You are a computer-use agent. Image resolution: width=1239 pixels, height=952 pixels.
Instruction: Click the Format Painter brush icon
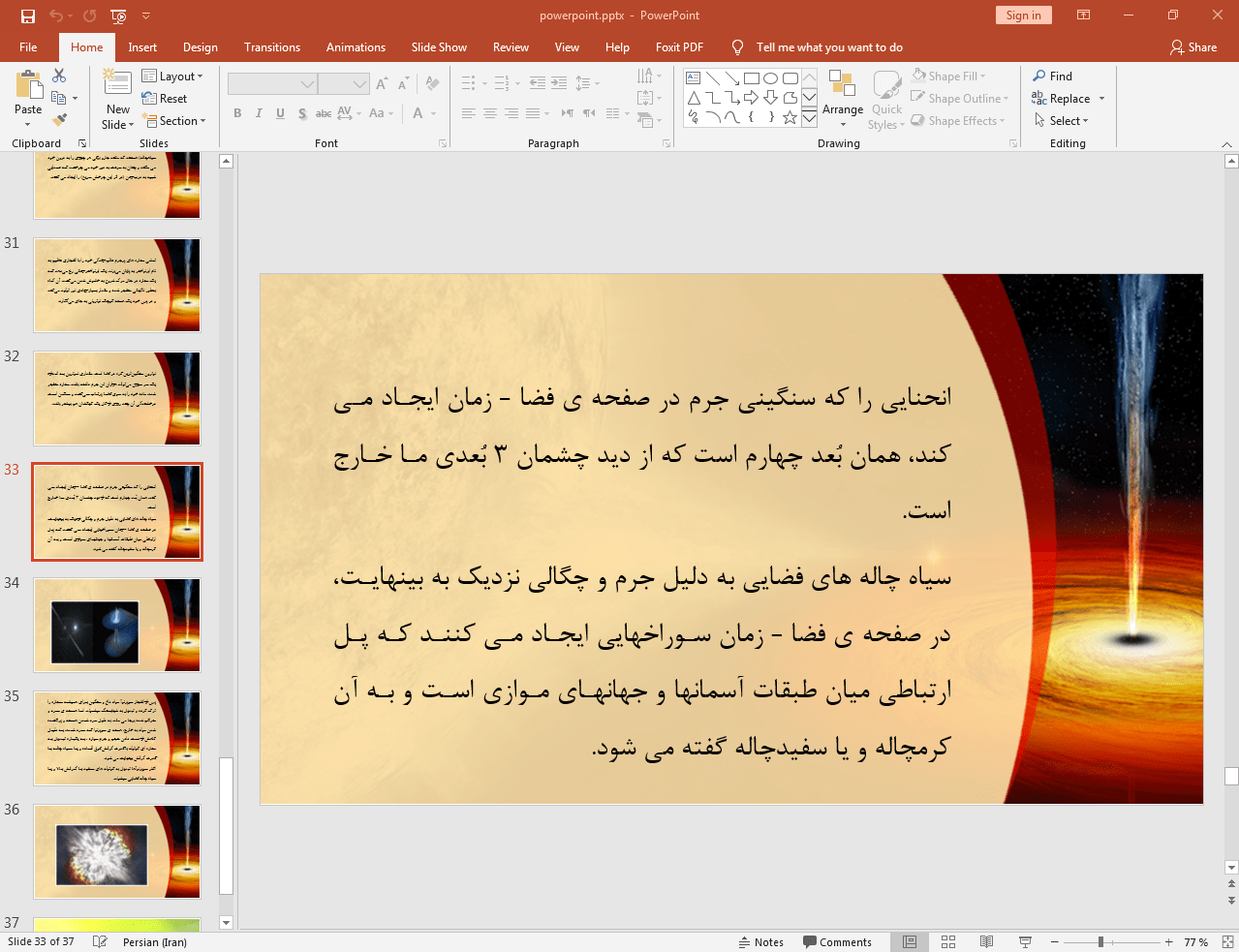click(x=59, y=120)
